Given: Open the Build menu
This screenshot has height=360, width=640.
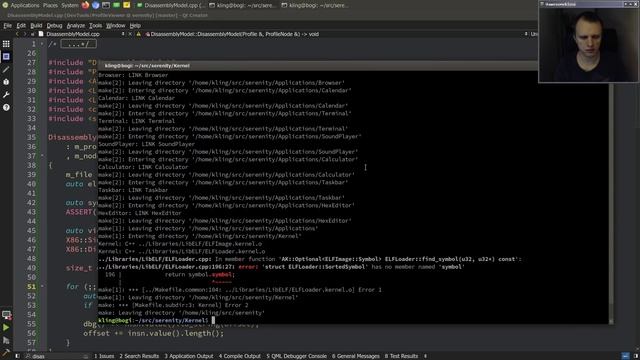Looking at the screenshot, I should coord(36,25).
